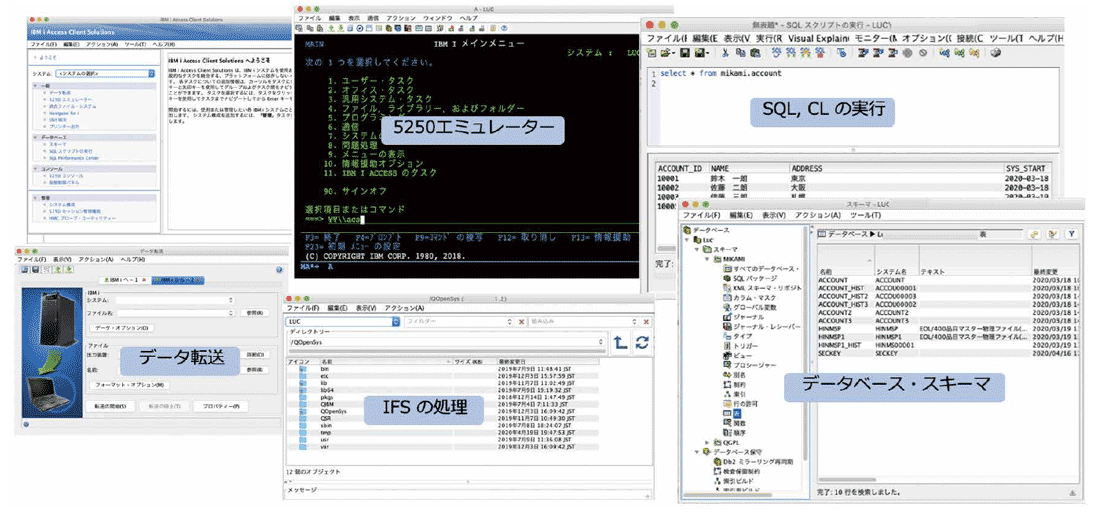Image resolution: width=1100 pixels, height=512 pixels.
Task: Open the /QOpenSys directory dropdown
Action: (601, 342)
